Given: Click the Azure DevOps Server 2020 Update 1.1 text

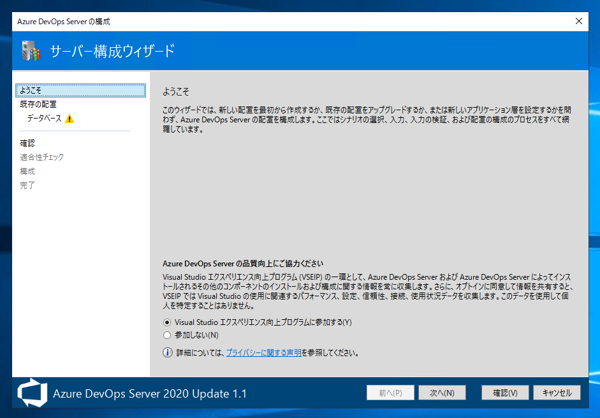Looking at the screenshot, I should 150,394.
